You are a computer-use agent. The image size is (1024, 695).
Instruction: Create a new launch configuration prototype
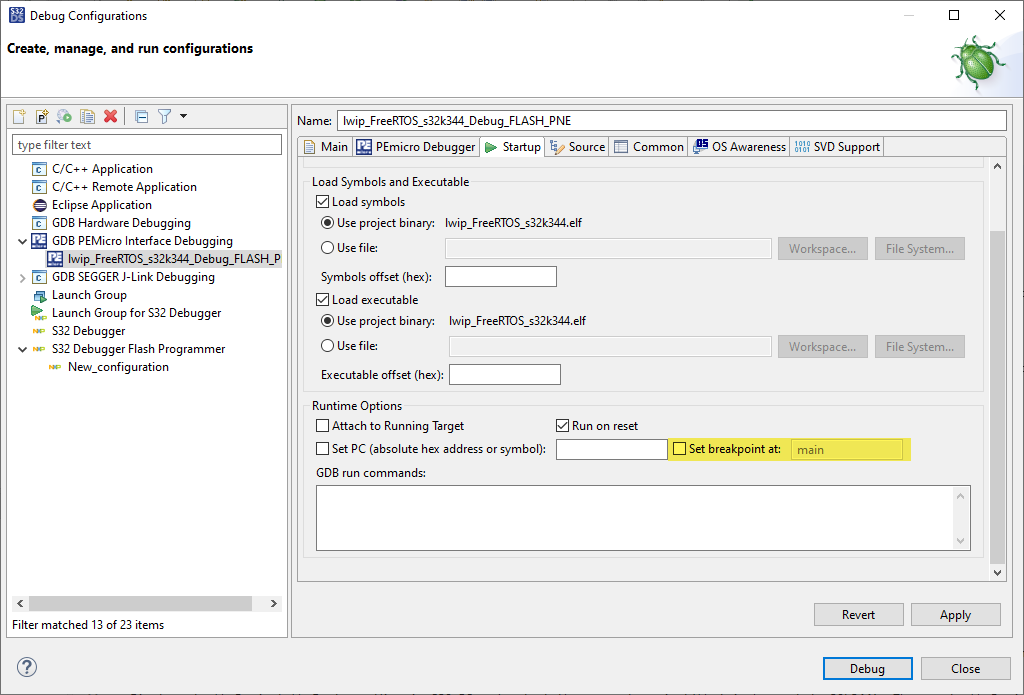coord(41,116)
